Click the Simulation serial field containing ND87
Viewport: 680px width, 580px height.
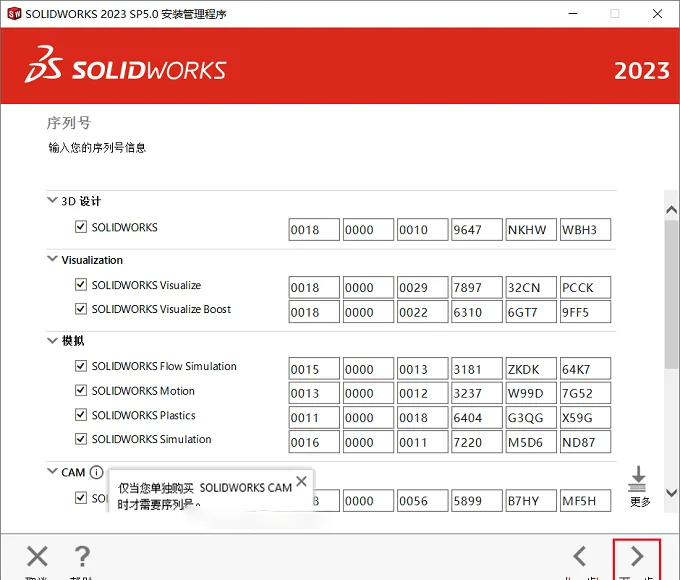click(x=585, y=442)
